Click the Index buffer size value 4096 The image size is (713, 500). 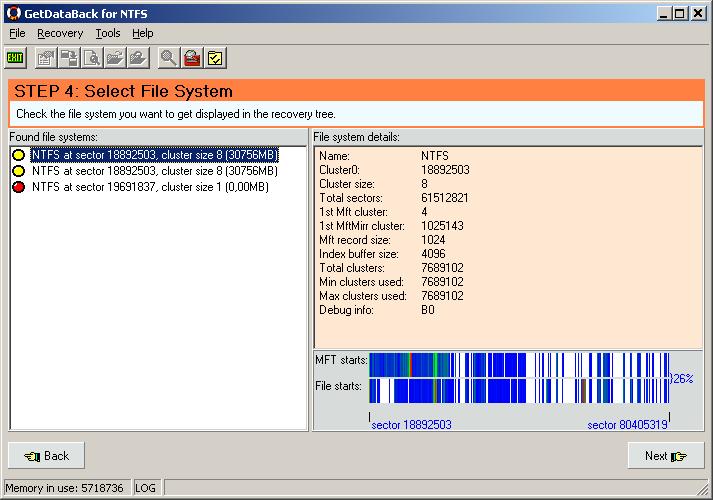[x=433, y=254]
